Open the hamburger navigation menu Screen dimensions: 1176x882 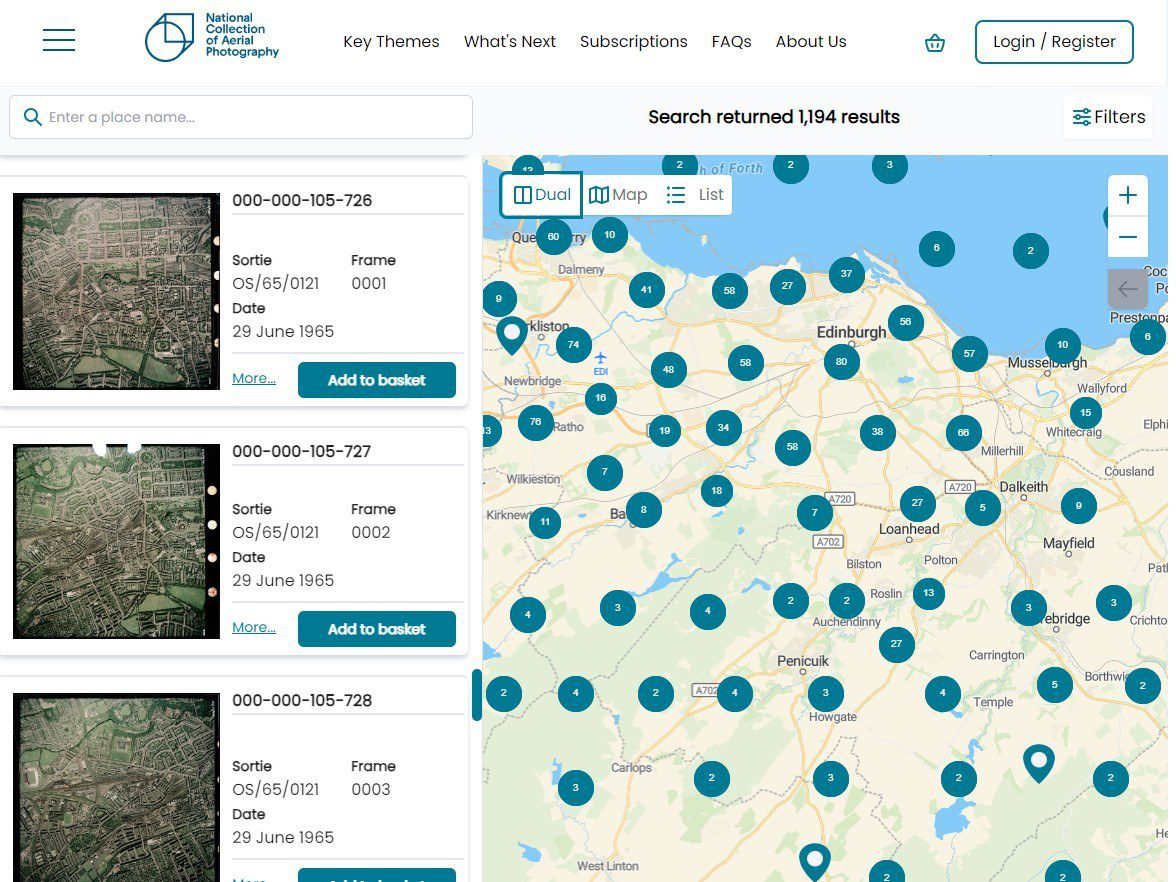58,40
